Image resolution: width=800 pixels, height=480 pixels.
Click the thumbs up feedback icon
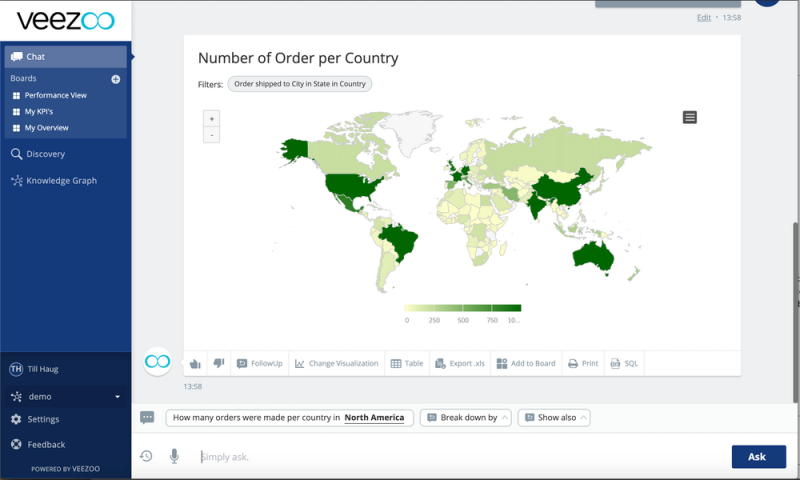coord(195,363)
